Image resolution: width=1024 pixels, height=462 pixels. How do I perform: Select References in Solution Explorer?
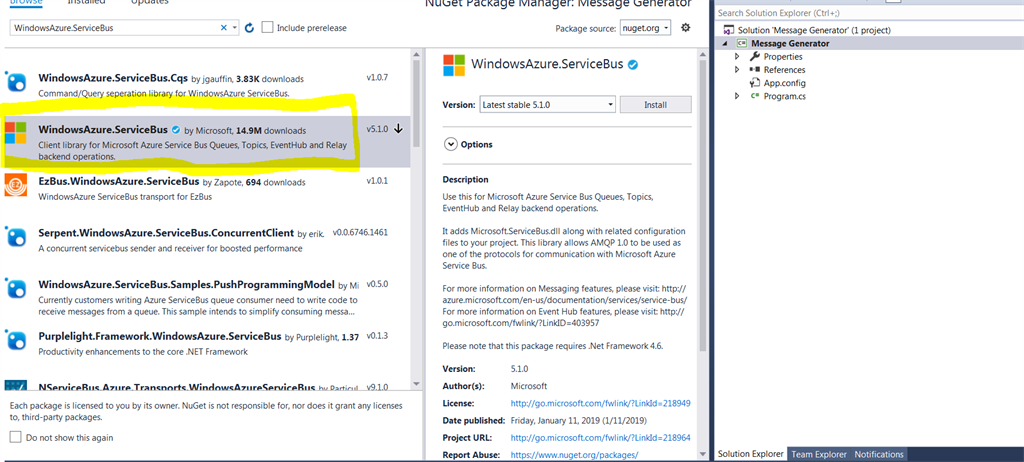pyautogui.click(x=784, y=70)
